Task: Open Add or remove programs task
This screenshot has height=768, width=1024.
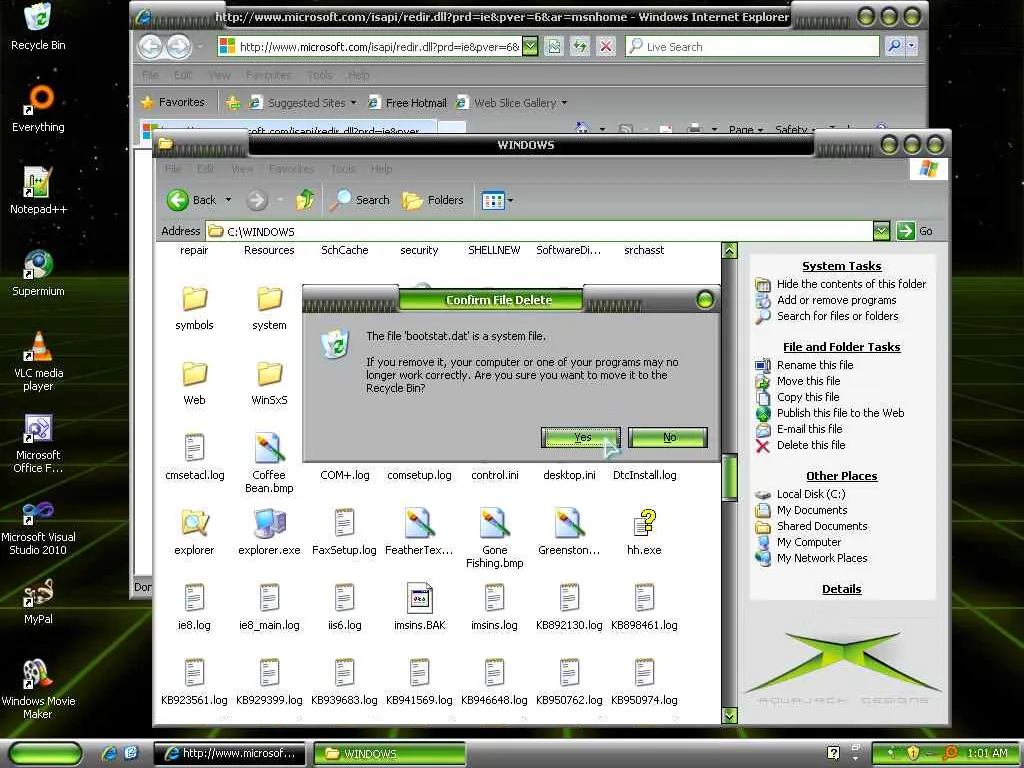Action: (x=836, y=300)
